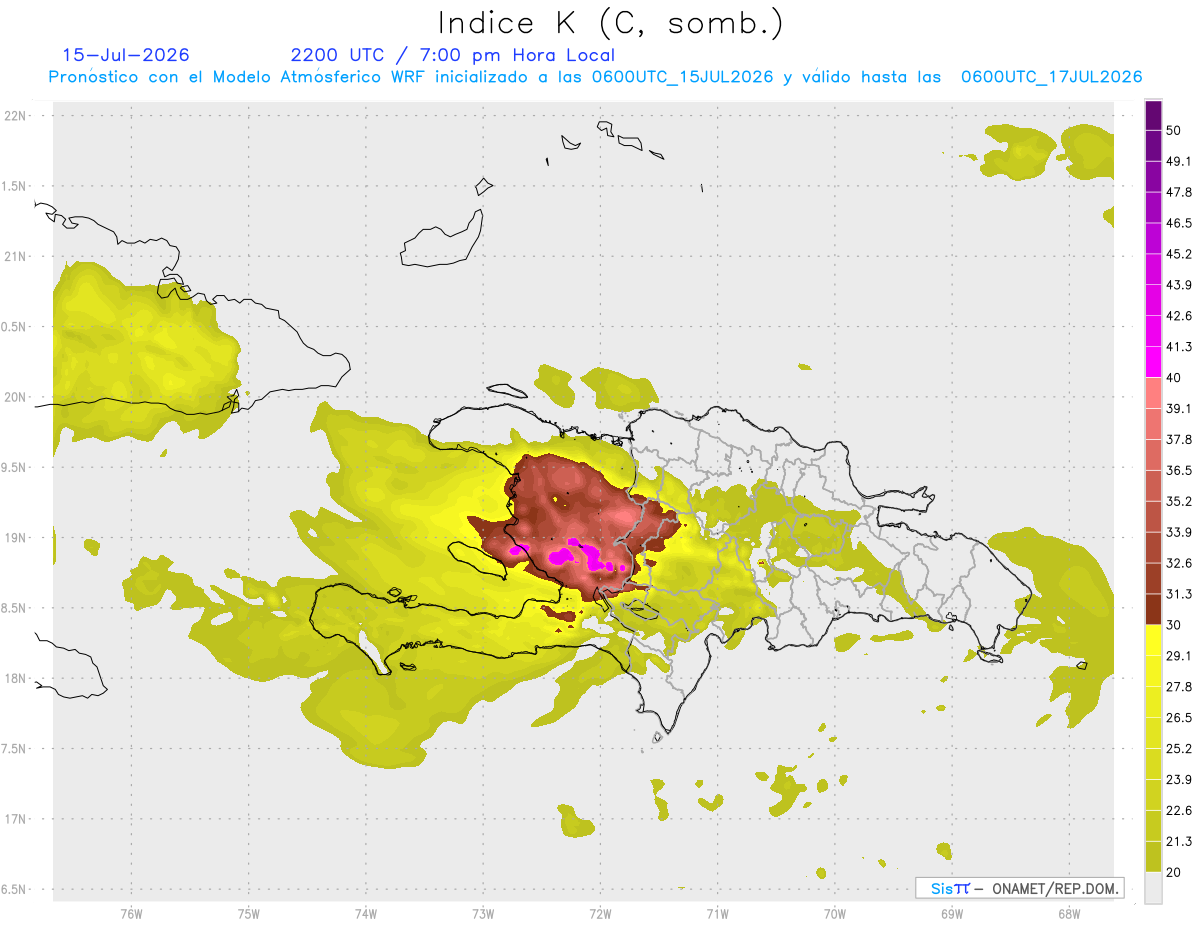
Task: Click the olive colorbar segment above 20
Action: pyautogui.click(x=1153, y=856)
